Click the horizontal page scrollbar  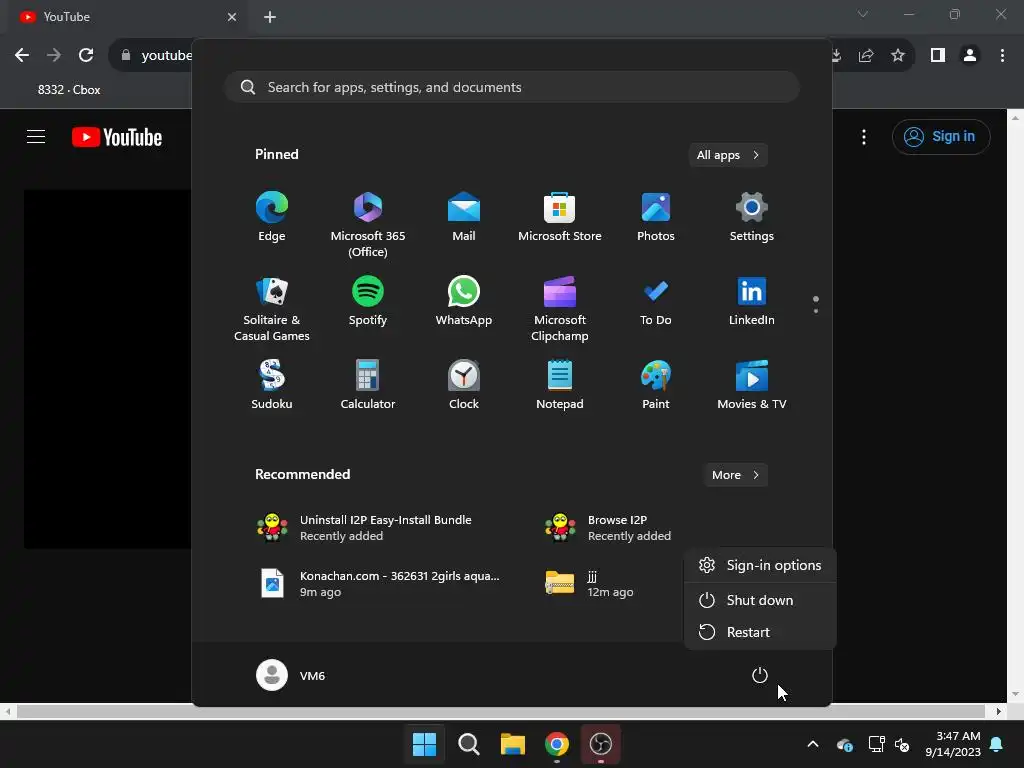tap(500, 711)
